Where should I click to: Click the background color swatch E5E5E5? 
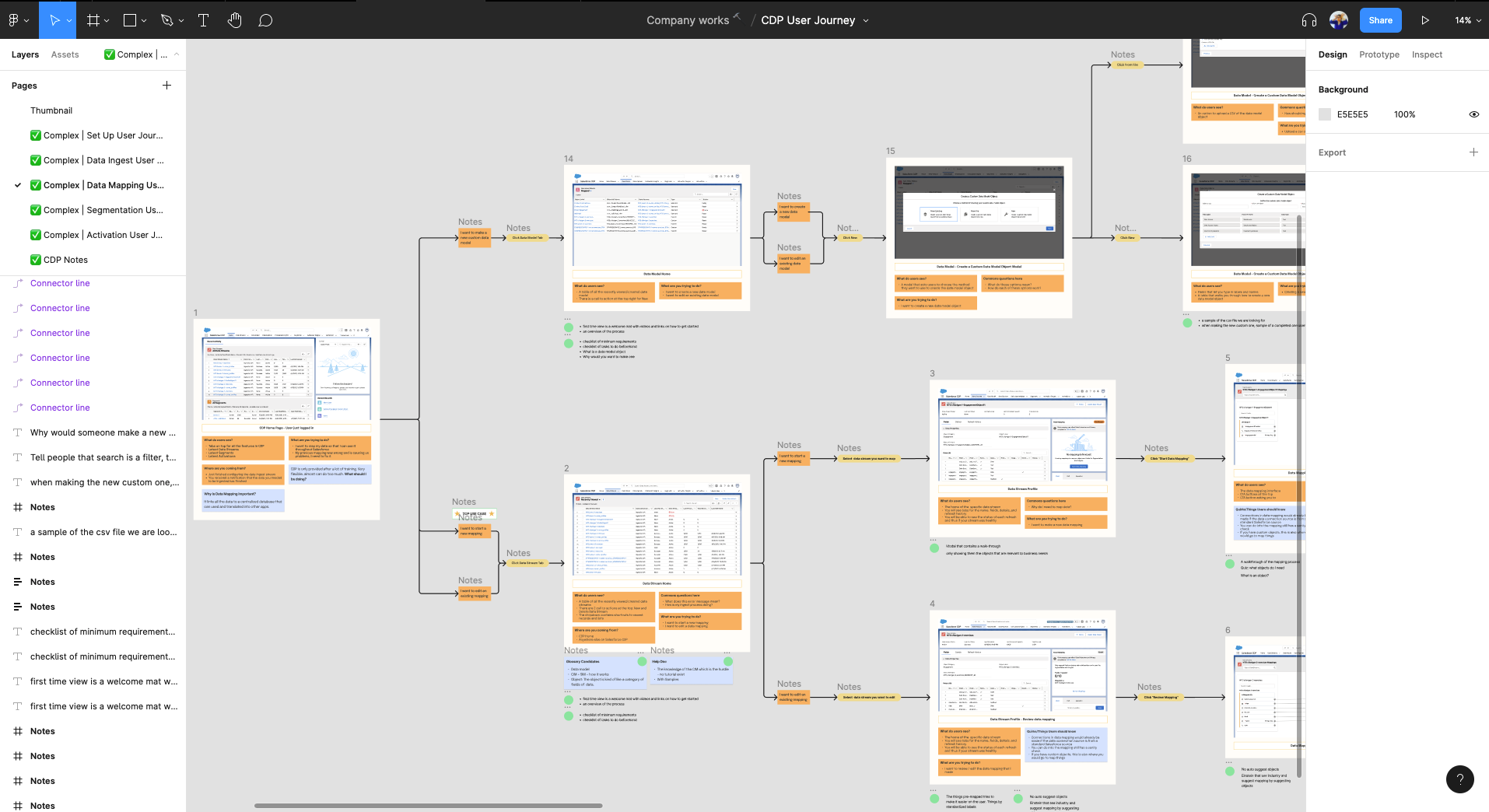[x=1325, y=114]
